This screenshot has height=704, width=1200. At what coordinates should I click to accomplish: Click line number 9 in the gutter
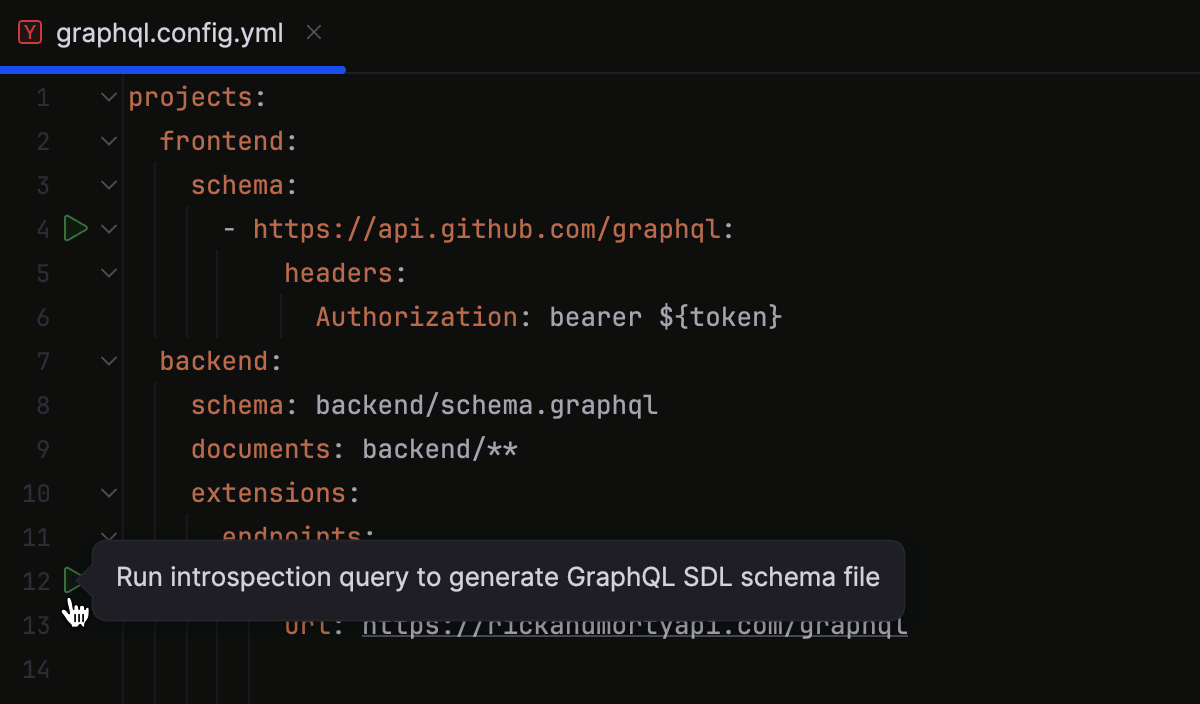tap(42, 448)
